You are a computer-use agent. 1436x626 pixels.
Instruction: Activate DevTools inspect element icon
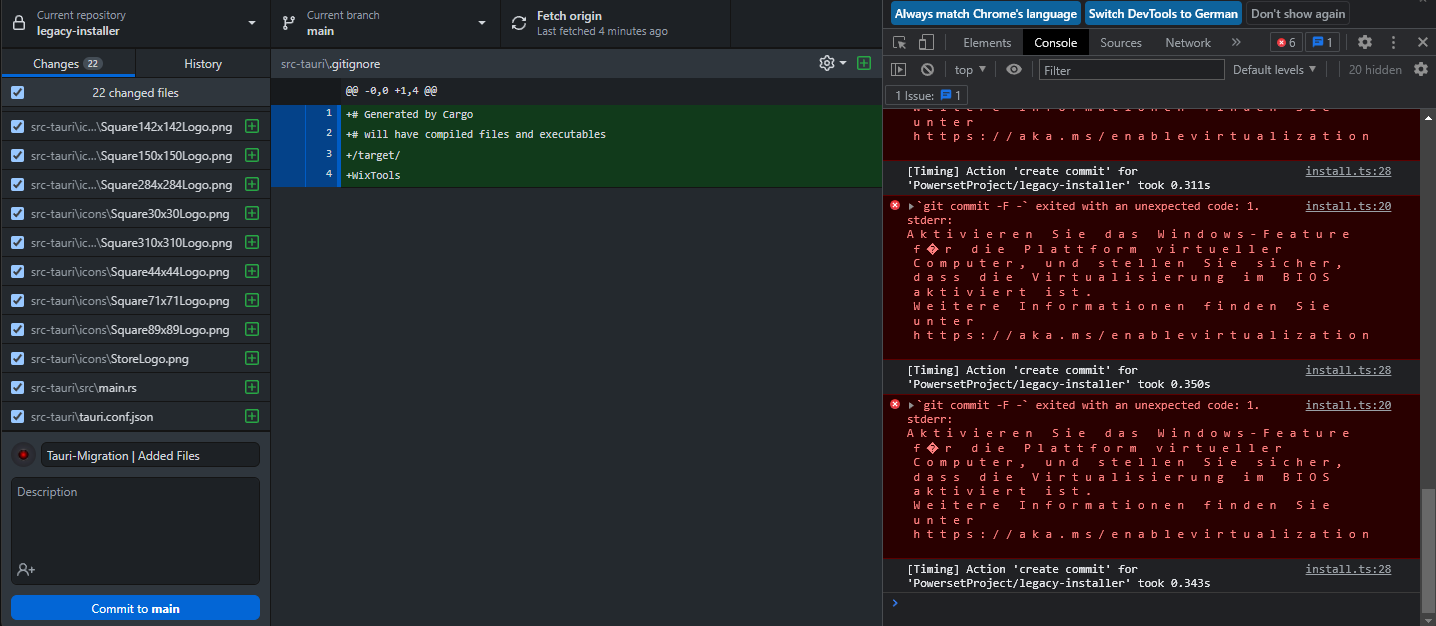pyautogui.click(x=899, y=42)
